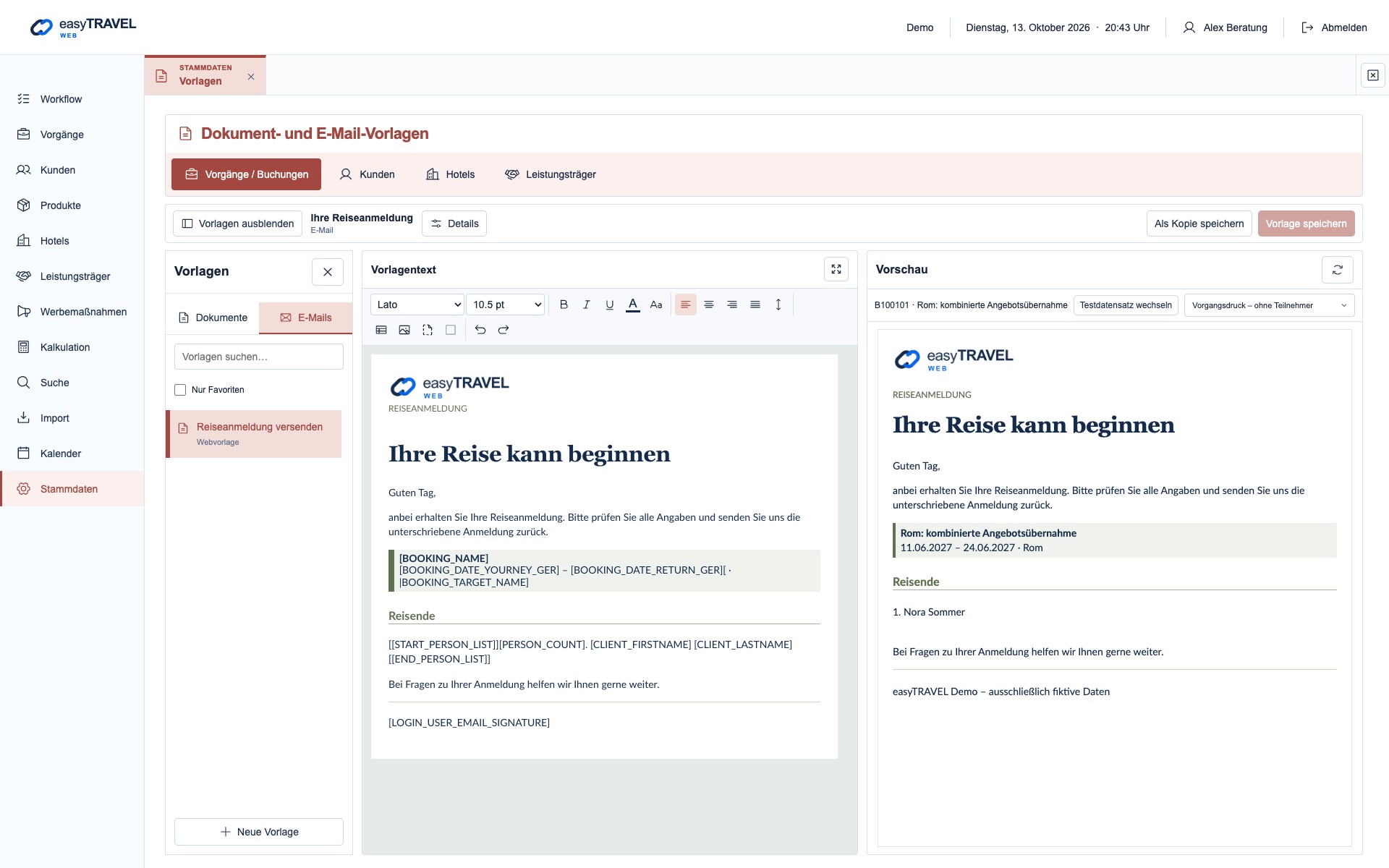This screenshot has width=1389, height=868.
Task: Insert a table into the template
Action: pos(381,330)
